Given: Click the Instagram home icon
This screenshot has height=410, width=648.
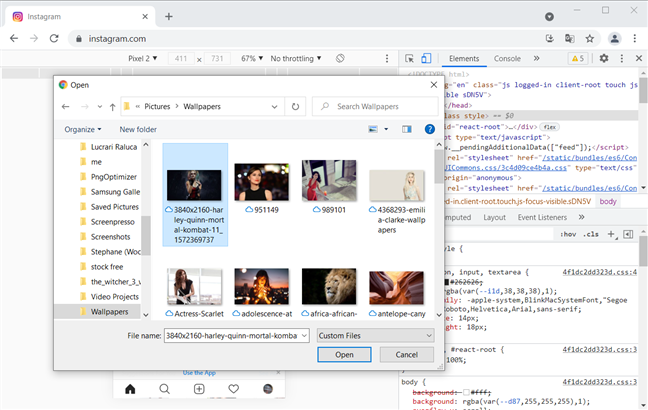Looking at the screenshot, I should [x=129, y=388].
